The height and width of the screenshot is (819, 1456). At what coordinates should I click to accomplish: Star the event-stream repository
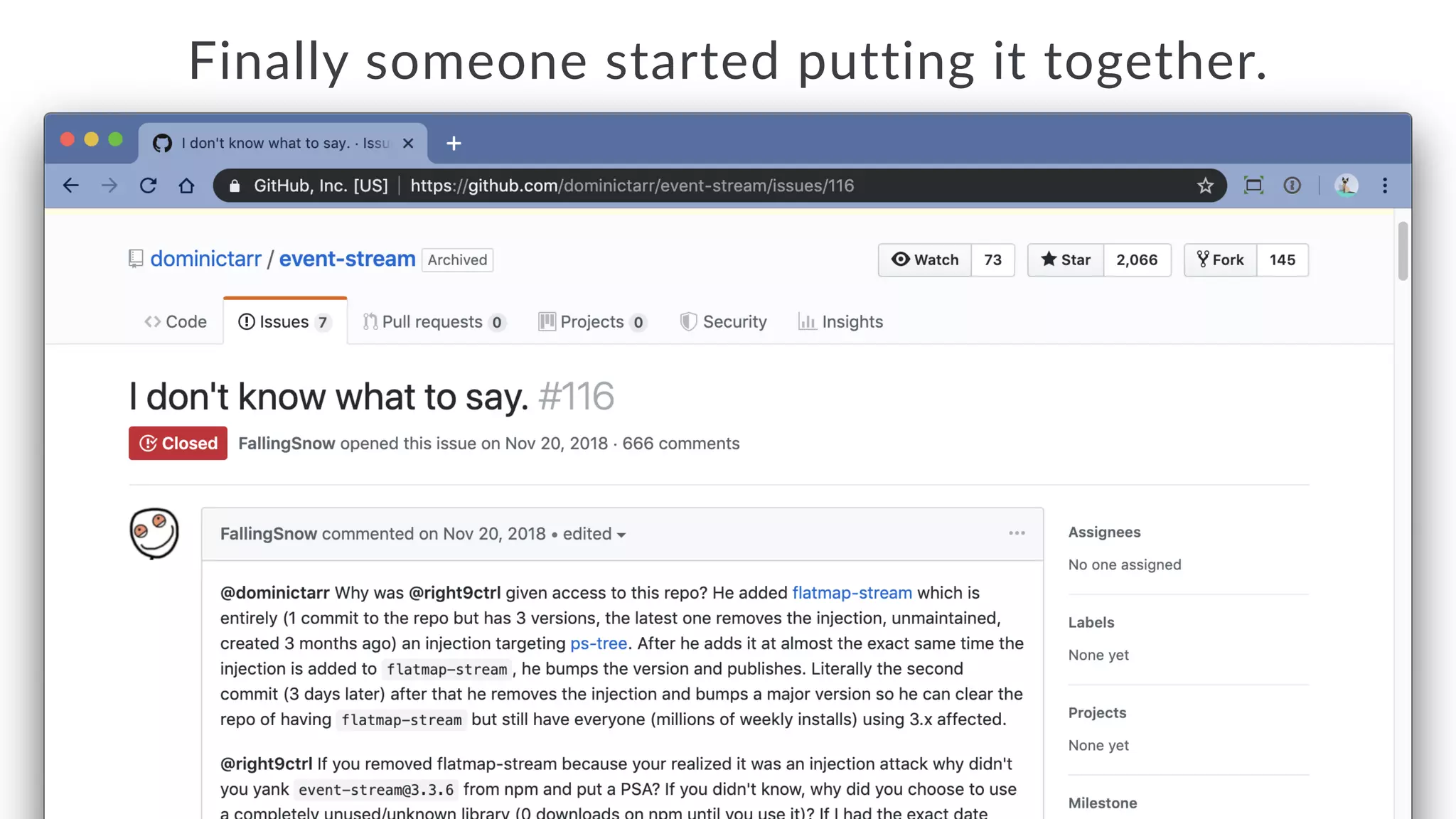[1066, 260]
